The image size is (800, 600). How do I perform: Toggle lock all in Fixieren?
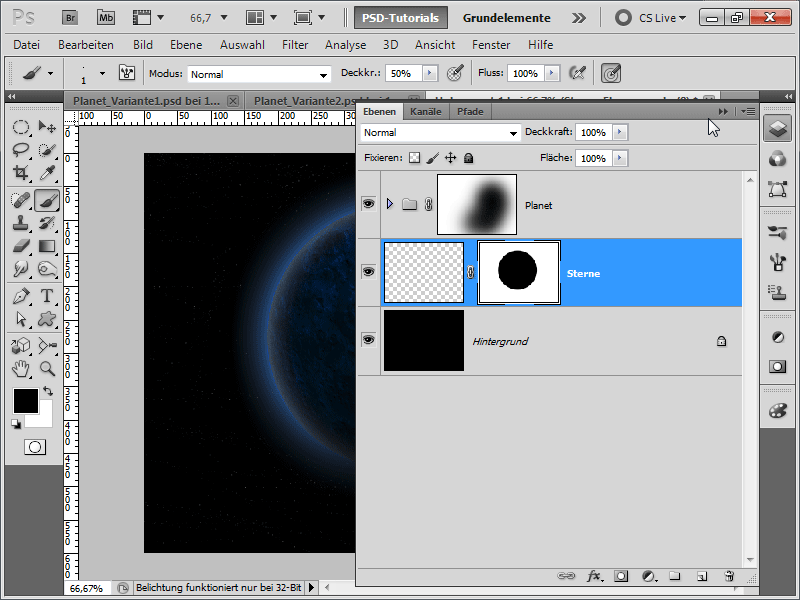pyautogui.click(x=468, y=158)
